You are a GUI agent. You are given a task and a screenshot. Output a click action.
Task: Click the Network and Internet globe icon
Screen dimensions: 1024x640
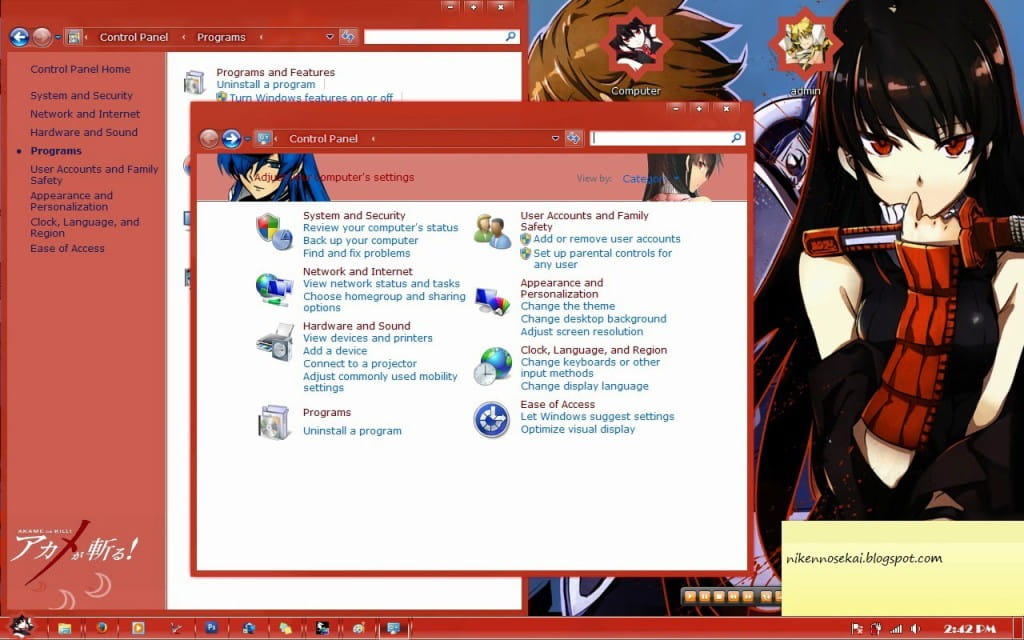pyautogui.click(x=272, y=289)
